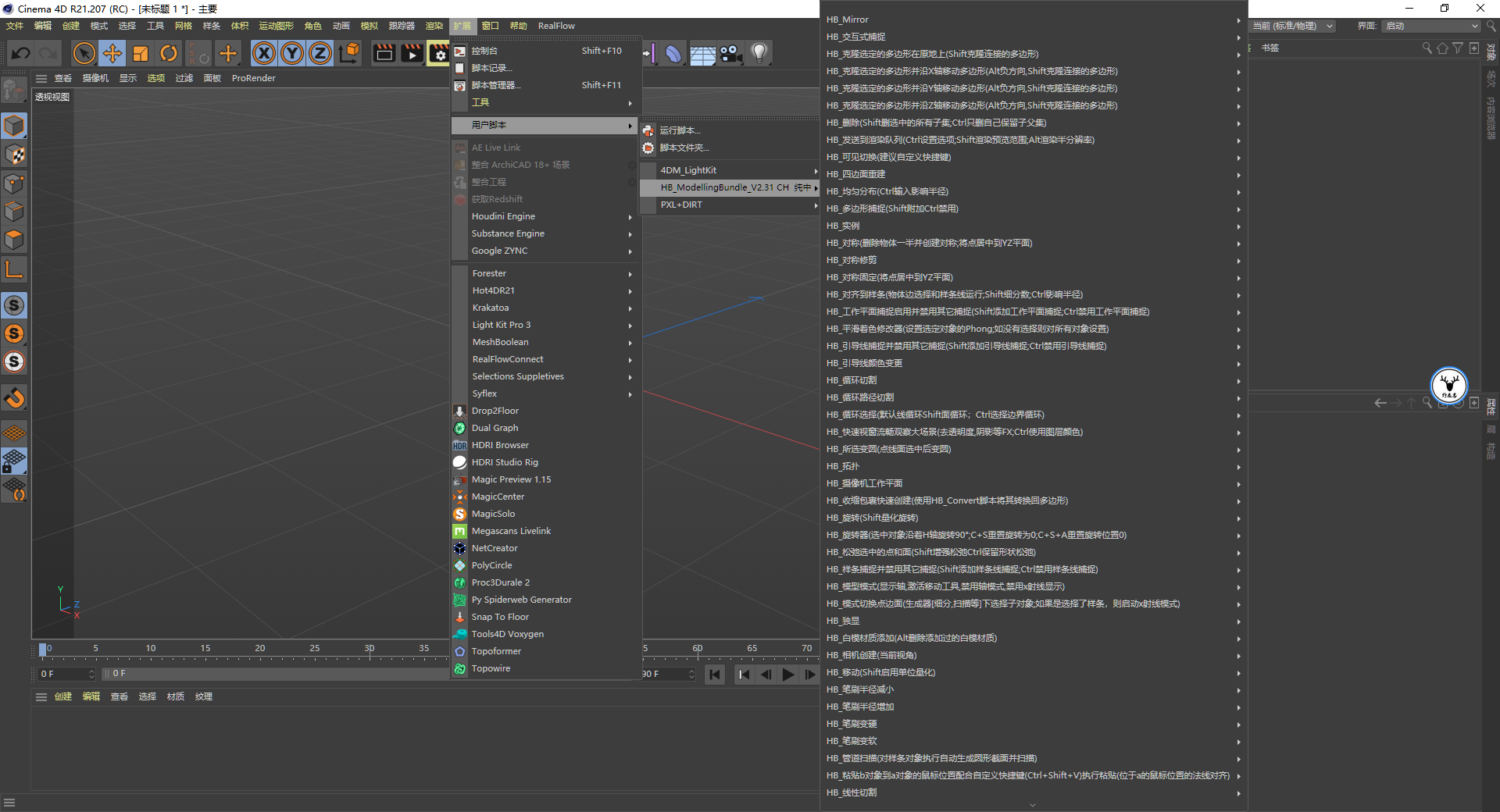Viewport: 1500px width, 812px height.
Task: Toggle orange Solo S icon
Action: pyautogui.click(x=14, y=333)
